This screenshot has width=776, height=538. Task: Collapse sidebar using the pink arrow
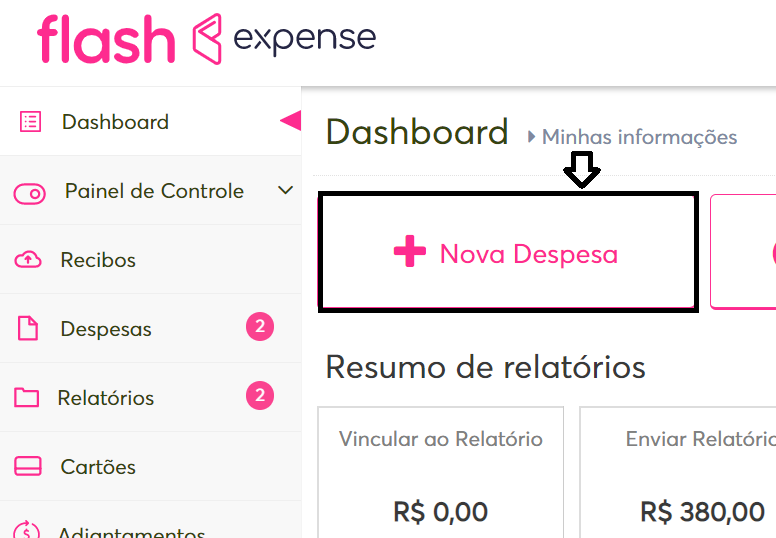(290, 121)
